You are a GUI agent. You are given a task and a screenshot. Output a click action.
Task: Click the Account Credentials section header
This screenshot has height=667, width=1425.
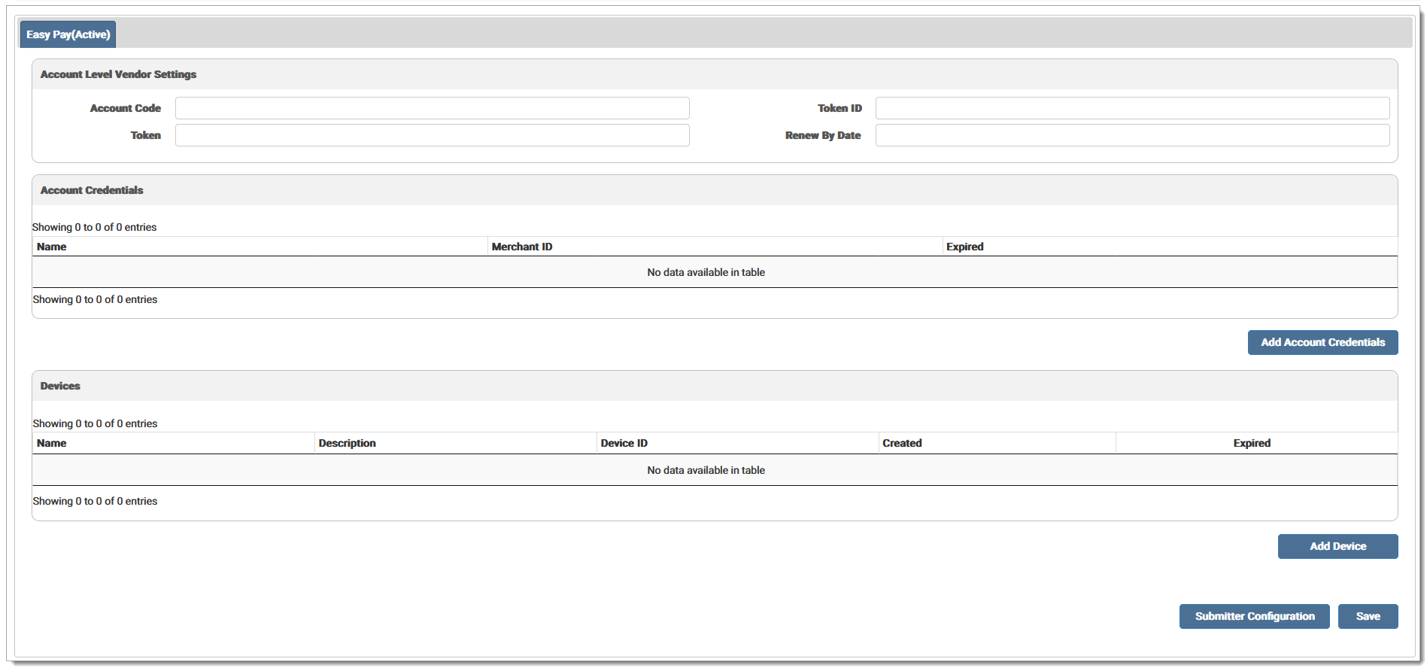coord(92,190)
